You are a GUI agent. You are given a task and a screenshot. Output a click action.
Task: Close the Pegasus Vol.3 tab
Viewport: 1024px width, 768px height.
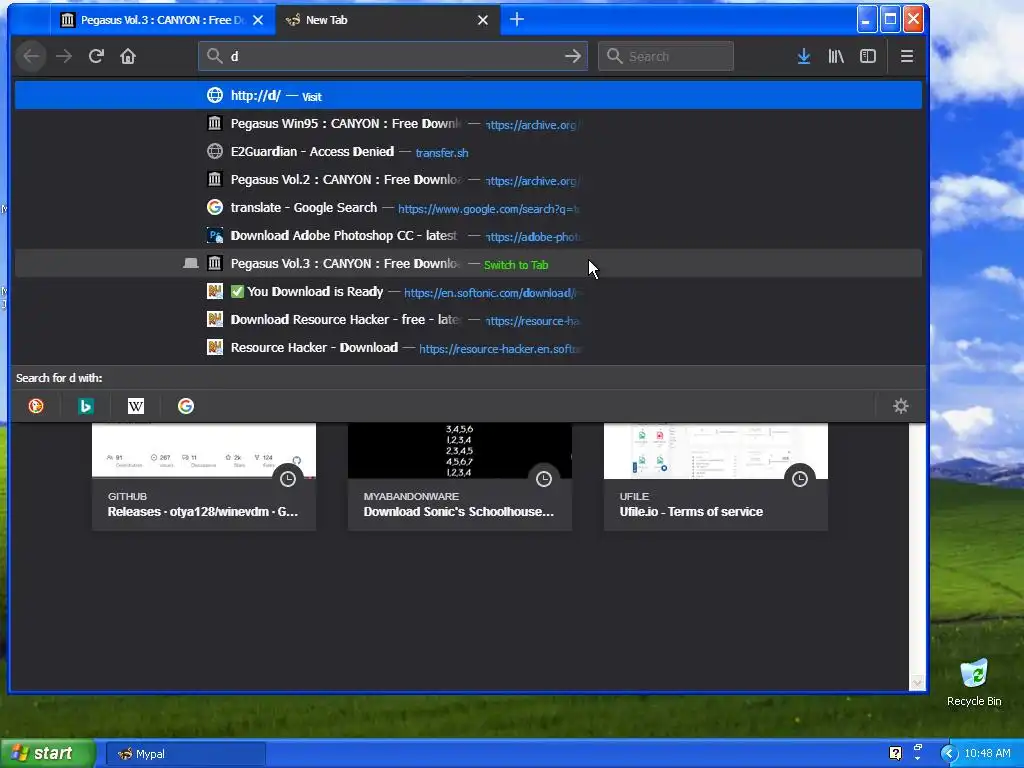point(258,20)
